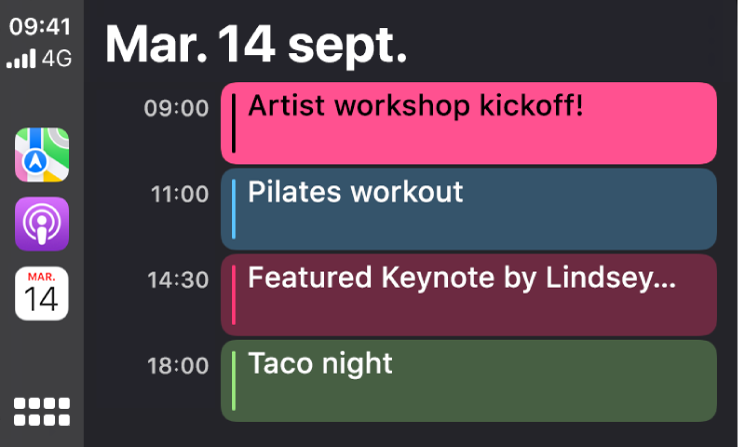Tap the pink color bar on Featured Keynote
Viewport: 739px width, 447px height.
(x=234, y=294)
